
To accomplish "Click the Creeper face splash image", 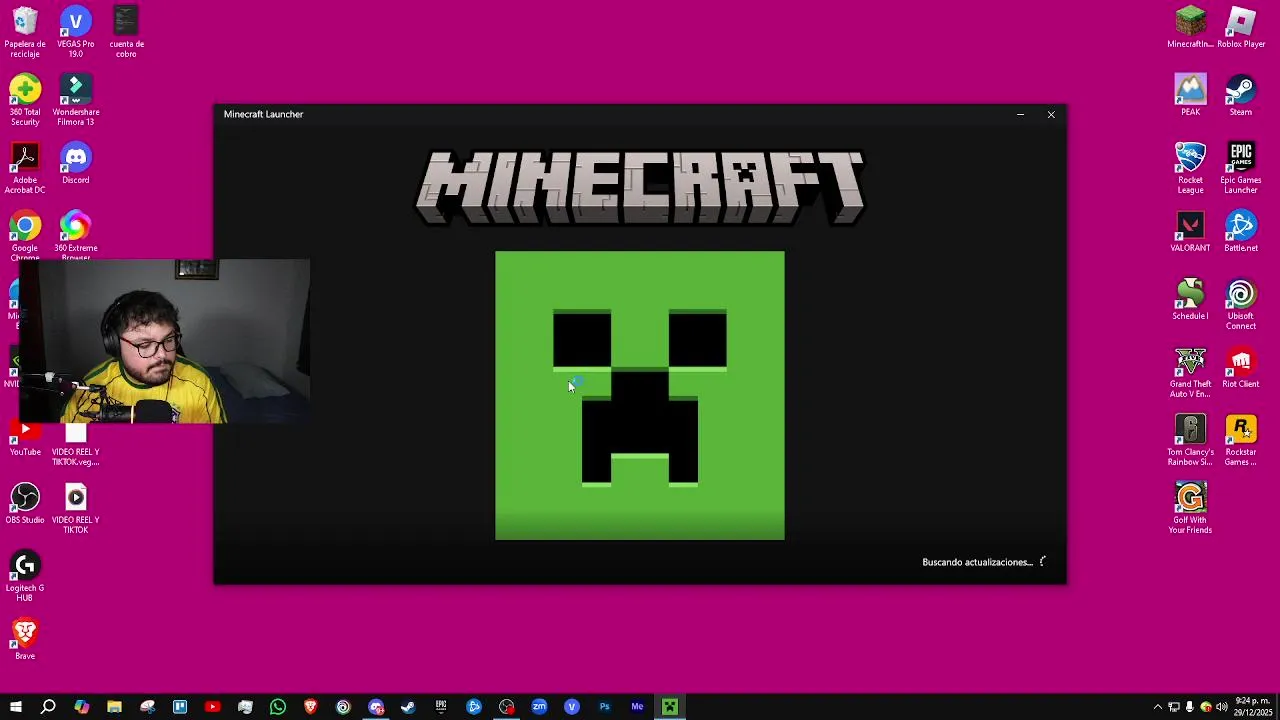I will (640, 395).
